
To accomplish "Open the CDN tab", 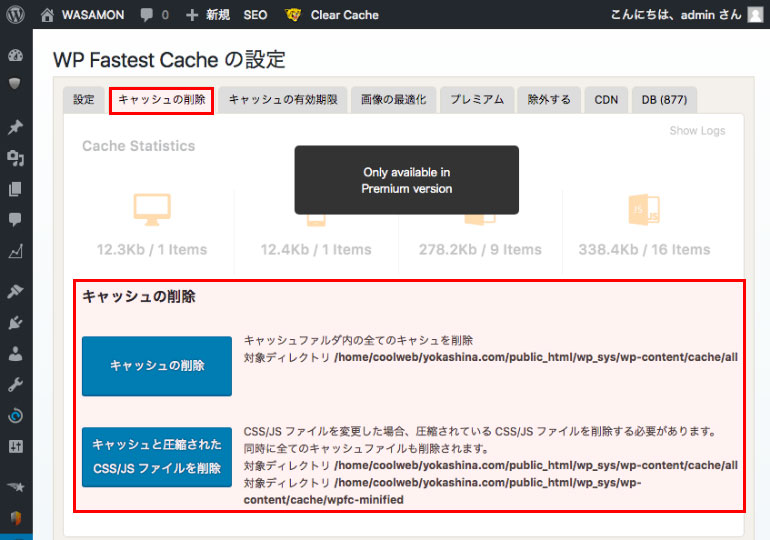I will (606, 100).
